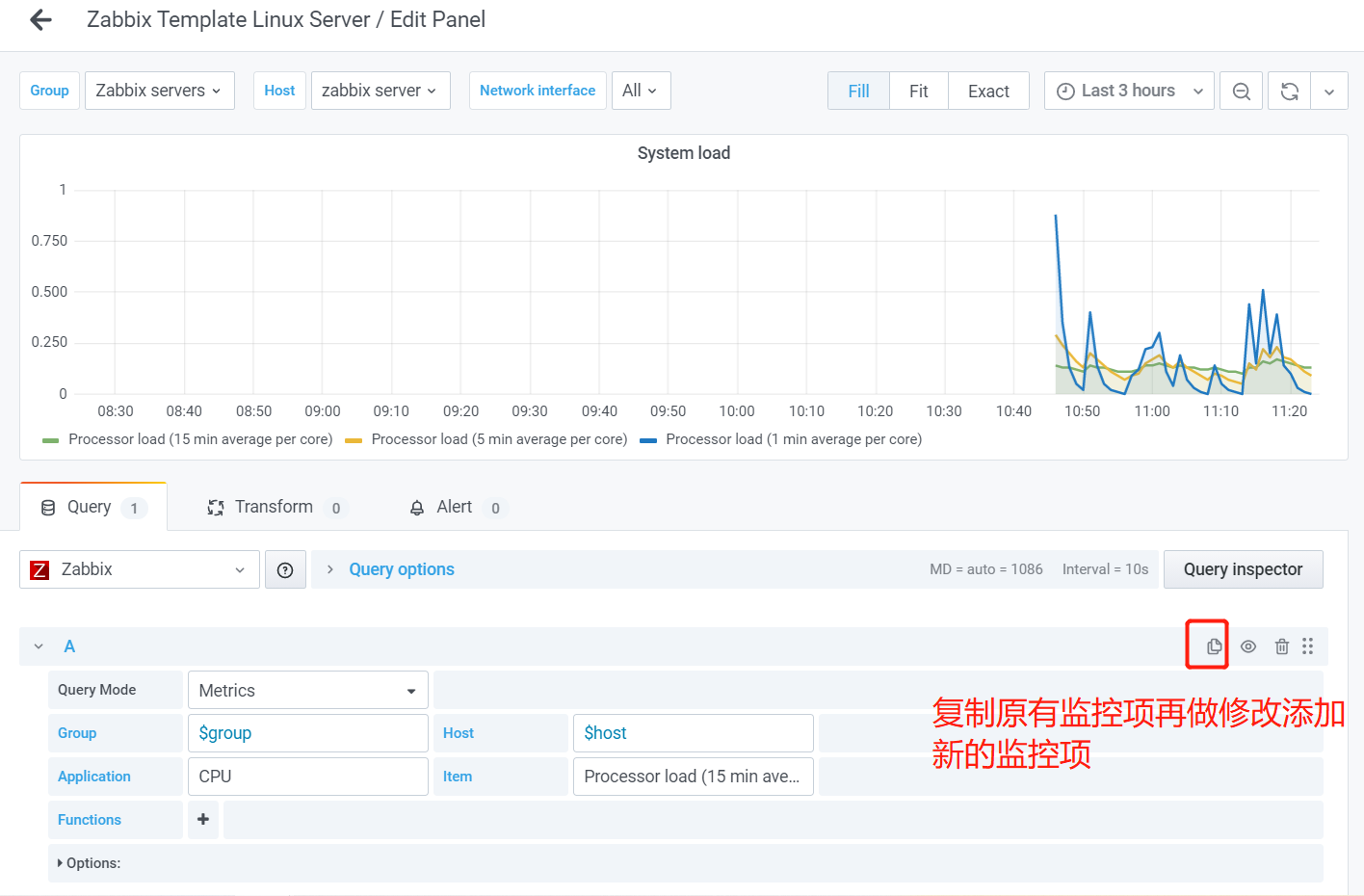
Task: Open data source help icon
Action: 285,569
